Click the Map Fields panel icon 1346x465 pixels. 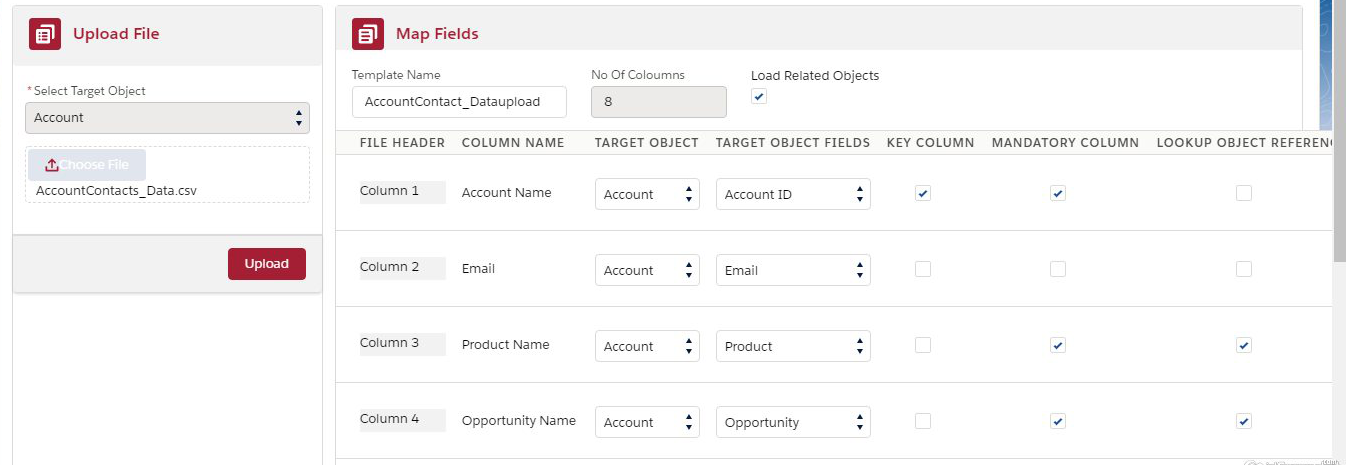point(368,34)
